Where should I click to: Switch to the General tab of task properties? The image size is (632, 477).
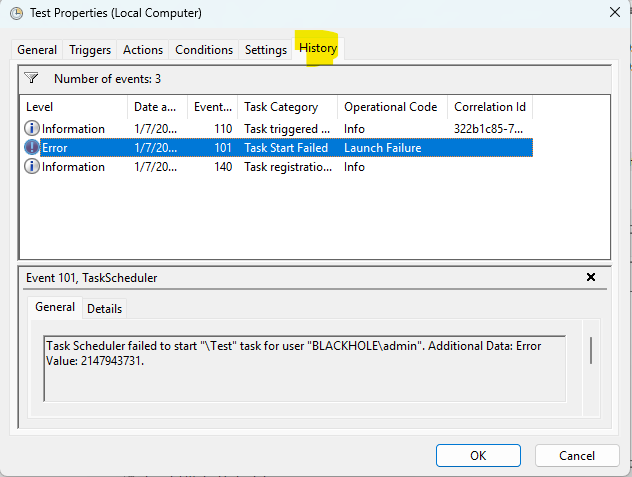coord(37,50)
